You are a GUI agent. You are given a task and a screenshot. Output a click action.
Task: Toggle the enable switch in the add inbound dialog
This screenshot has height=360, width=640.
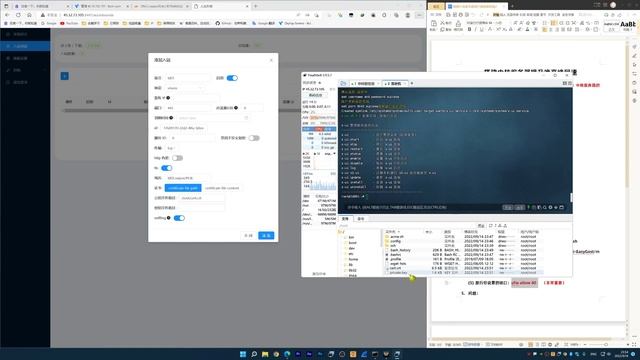pyautogui.click(x=232, y=78)
